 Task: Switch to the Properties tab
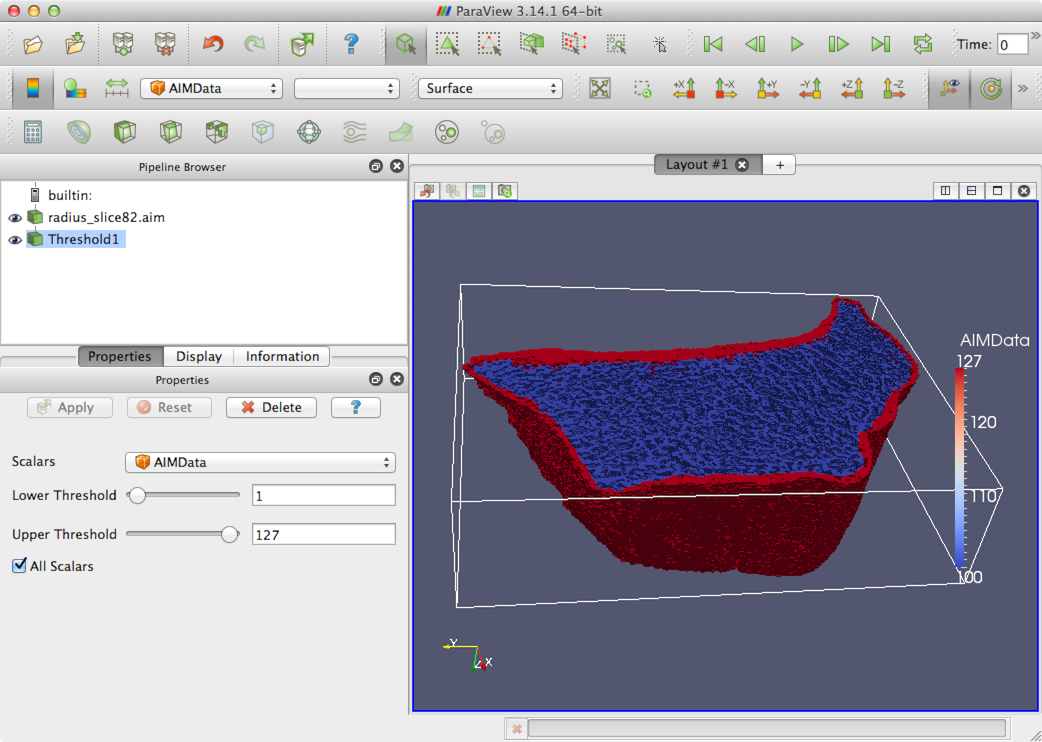pyautogui.click(x=120, y=356)
